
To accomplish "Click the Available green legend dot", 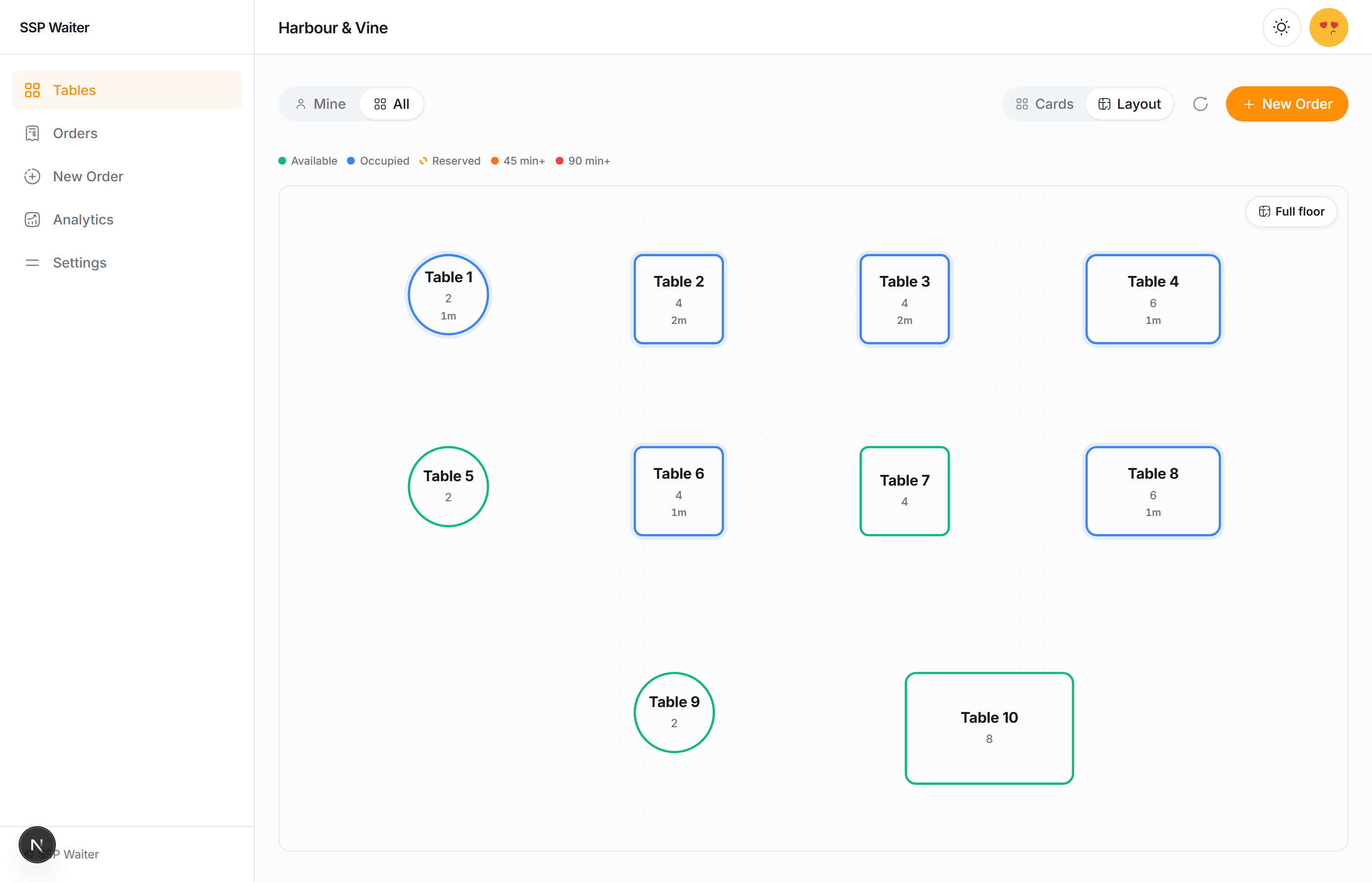I will [x=282, y=161].
